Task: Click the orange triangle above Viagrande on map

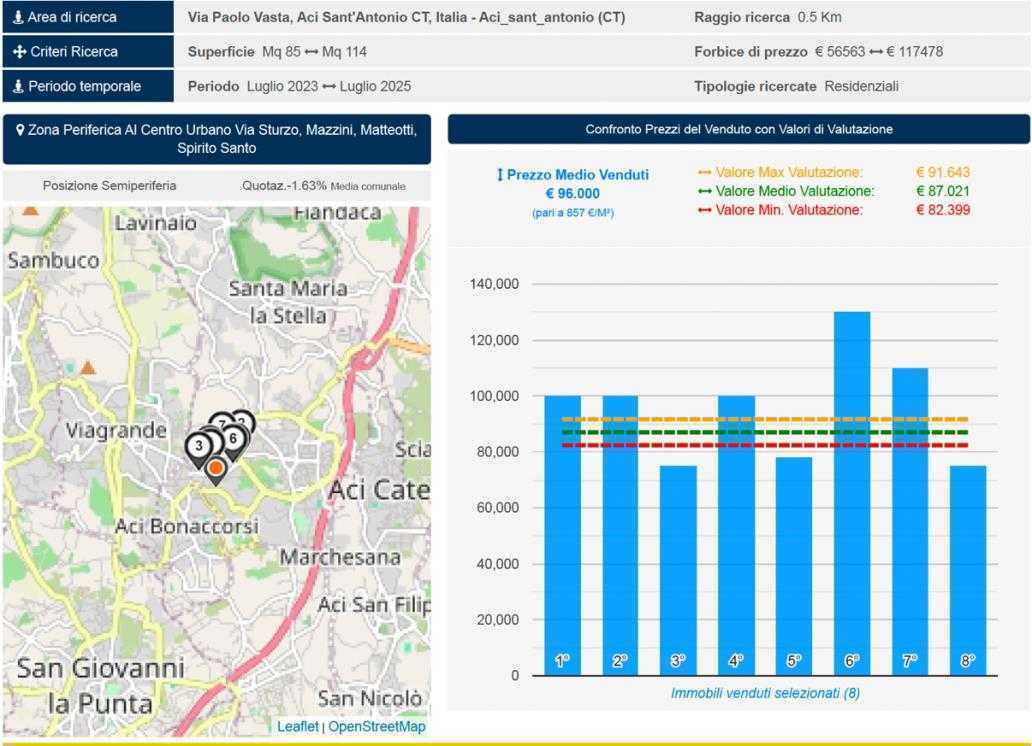Action: click(x=88, y=367)
